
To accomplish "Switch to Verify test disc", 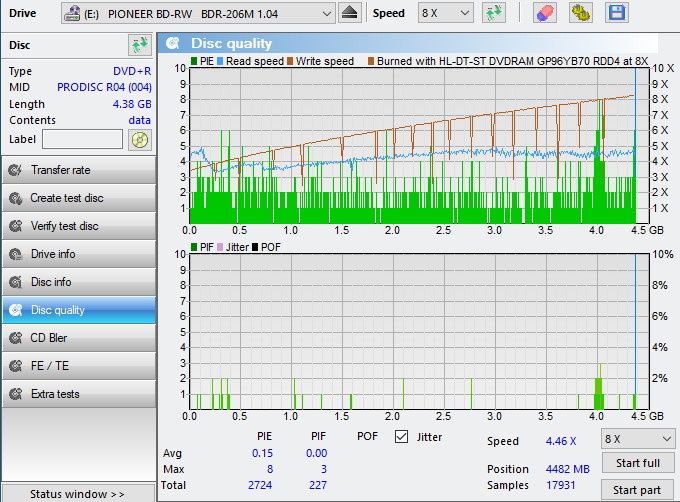I will [x=78, y=226].
